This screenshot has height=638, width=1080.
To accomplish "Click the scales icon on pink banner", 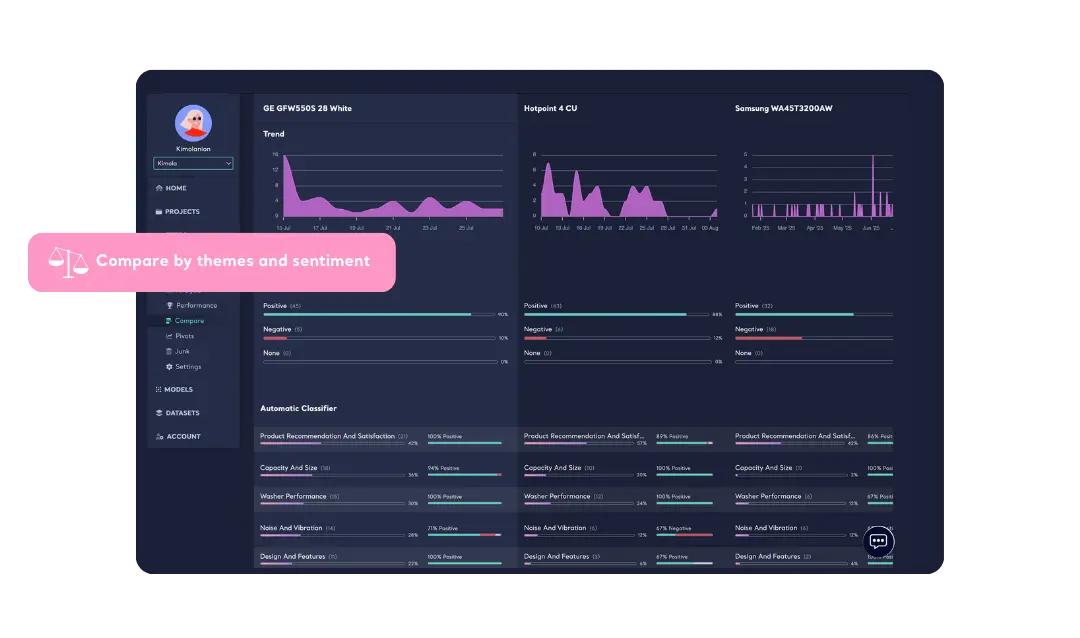I will coord(69,261).
